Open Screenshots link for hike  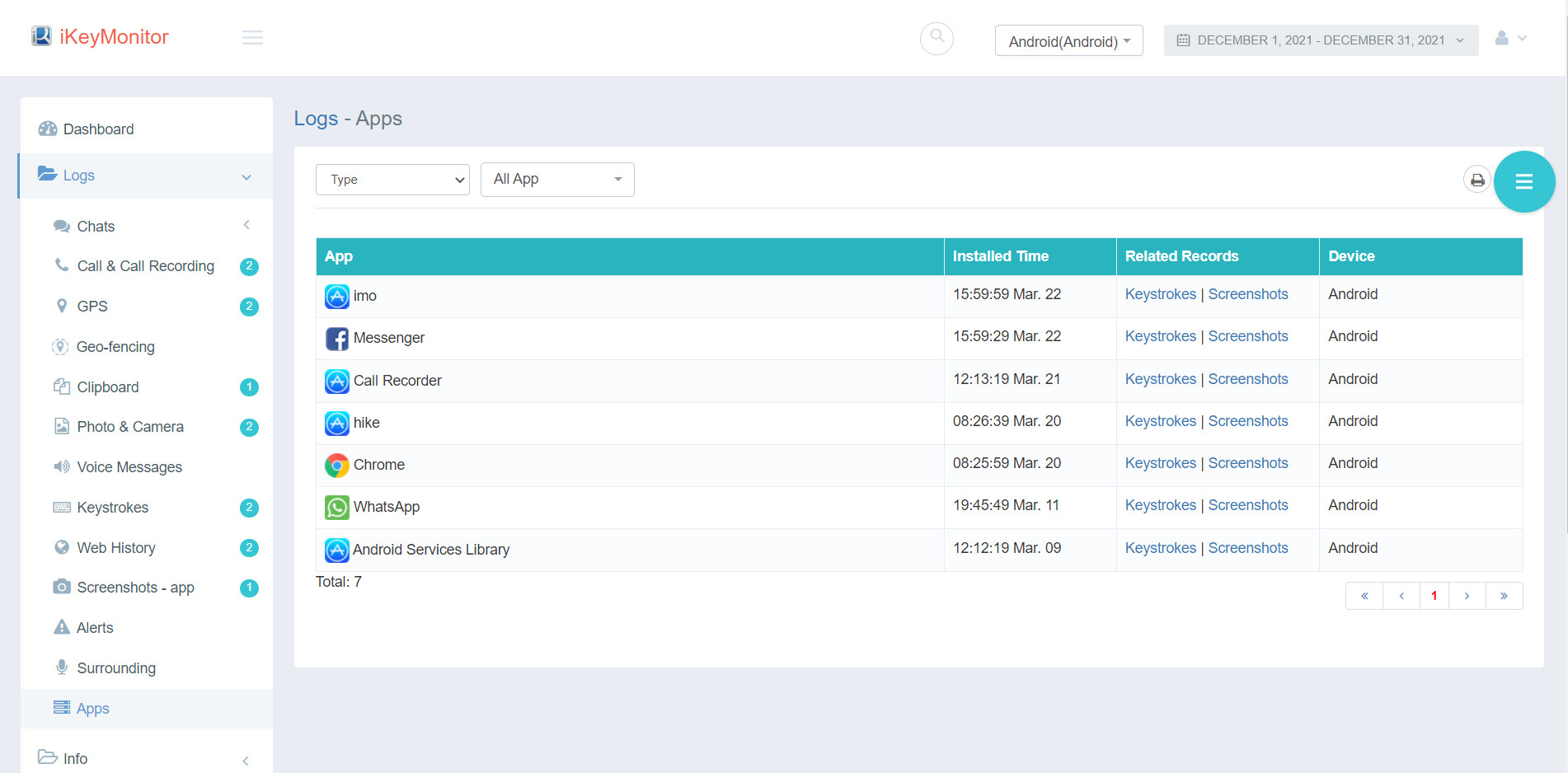point(1247,421)
